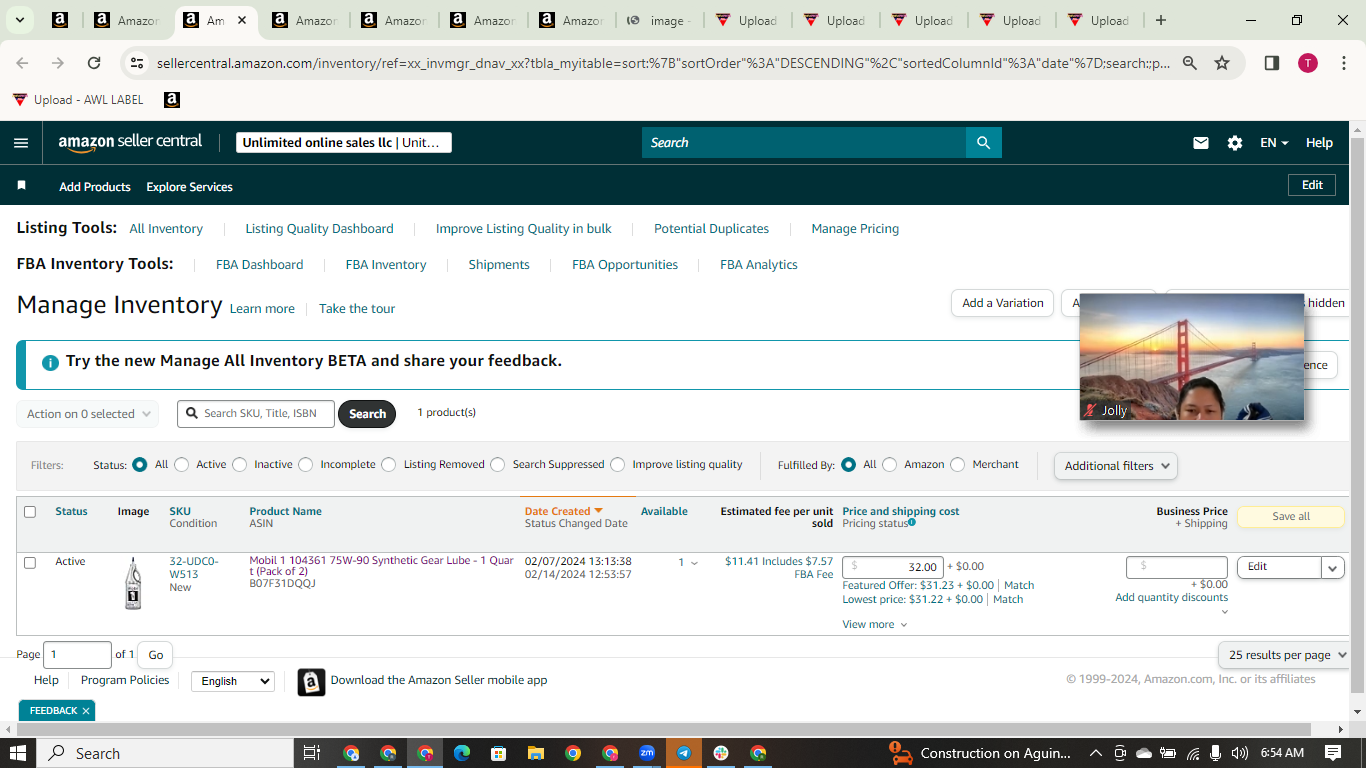
Task: Expand View more under pricing
Action: 875,625
